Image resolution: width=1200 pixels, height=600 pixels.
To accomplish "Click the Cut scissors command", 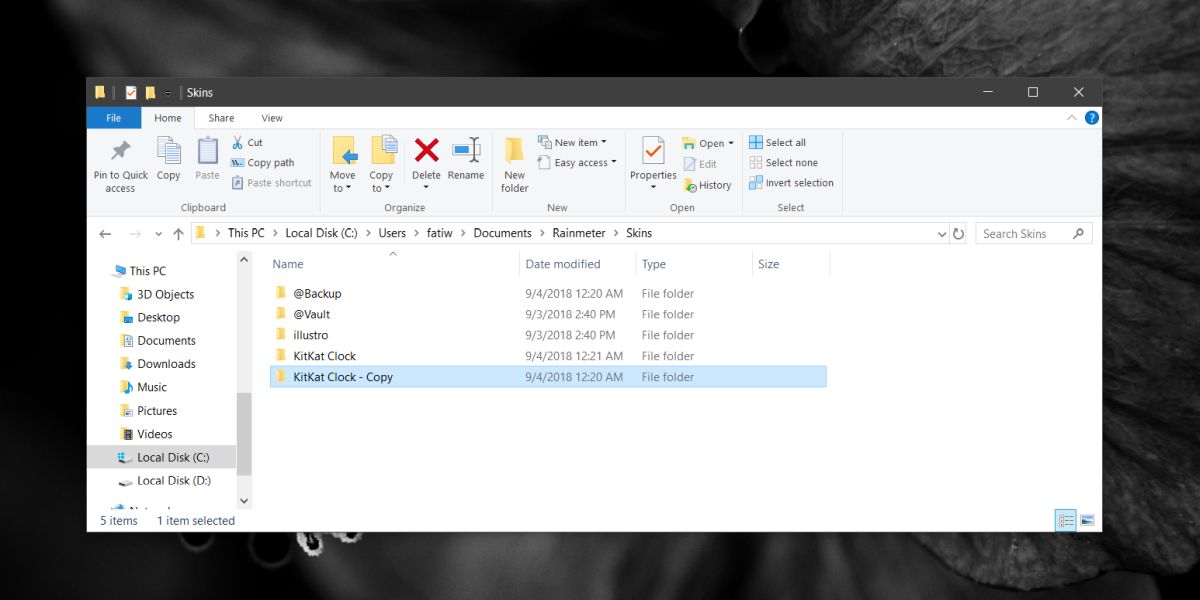I will coord(247,143).
